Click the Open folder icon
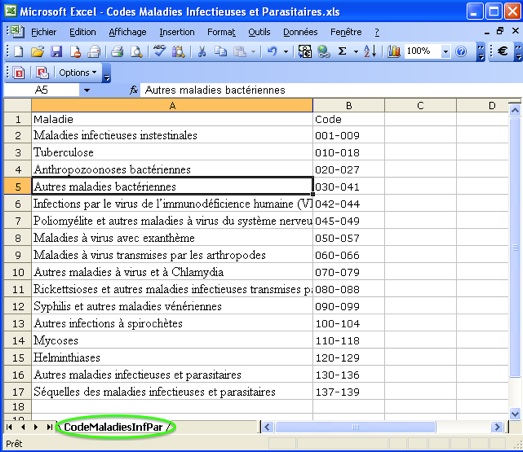This screenshot has height=452, width=523. (37, 52)
